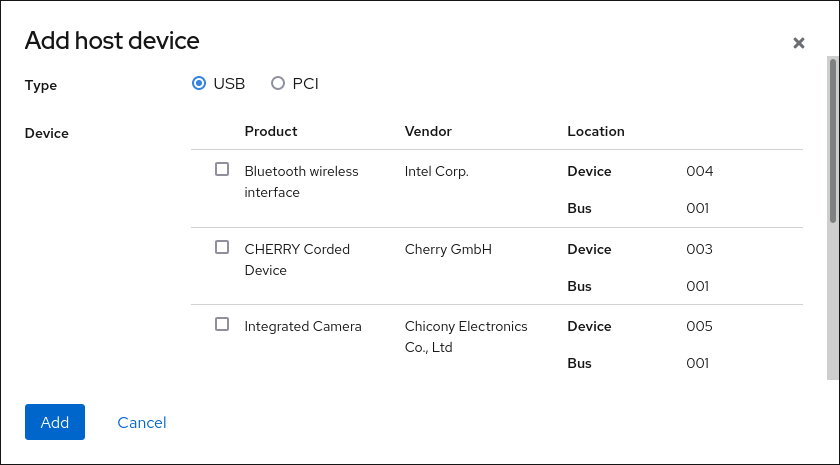Click the vertical scrollbar thumb

tap(832, 140)
